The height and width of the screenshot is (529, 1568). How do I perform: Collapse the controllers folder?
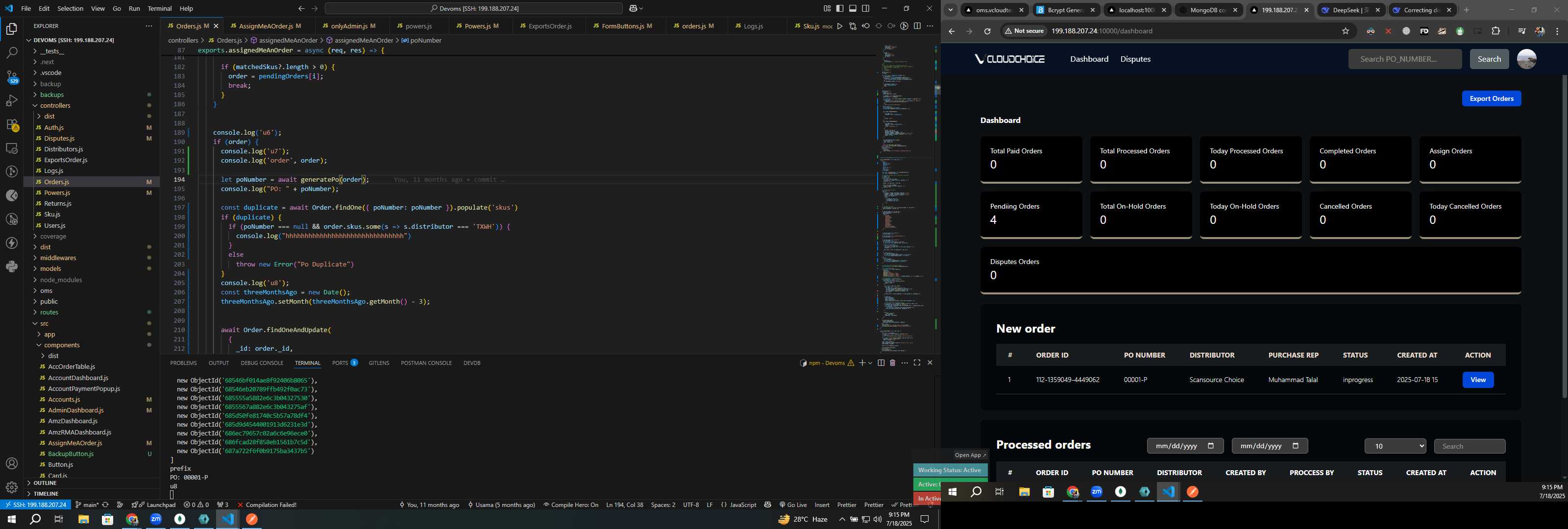[x=55, y=106]
